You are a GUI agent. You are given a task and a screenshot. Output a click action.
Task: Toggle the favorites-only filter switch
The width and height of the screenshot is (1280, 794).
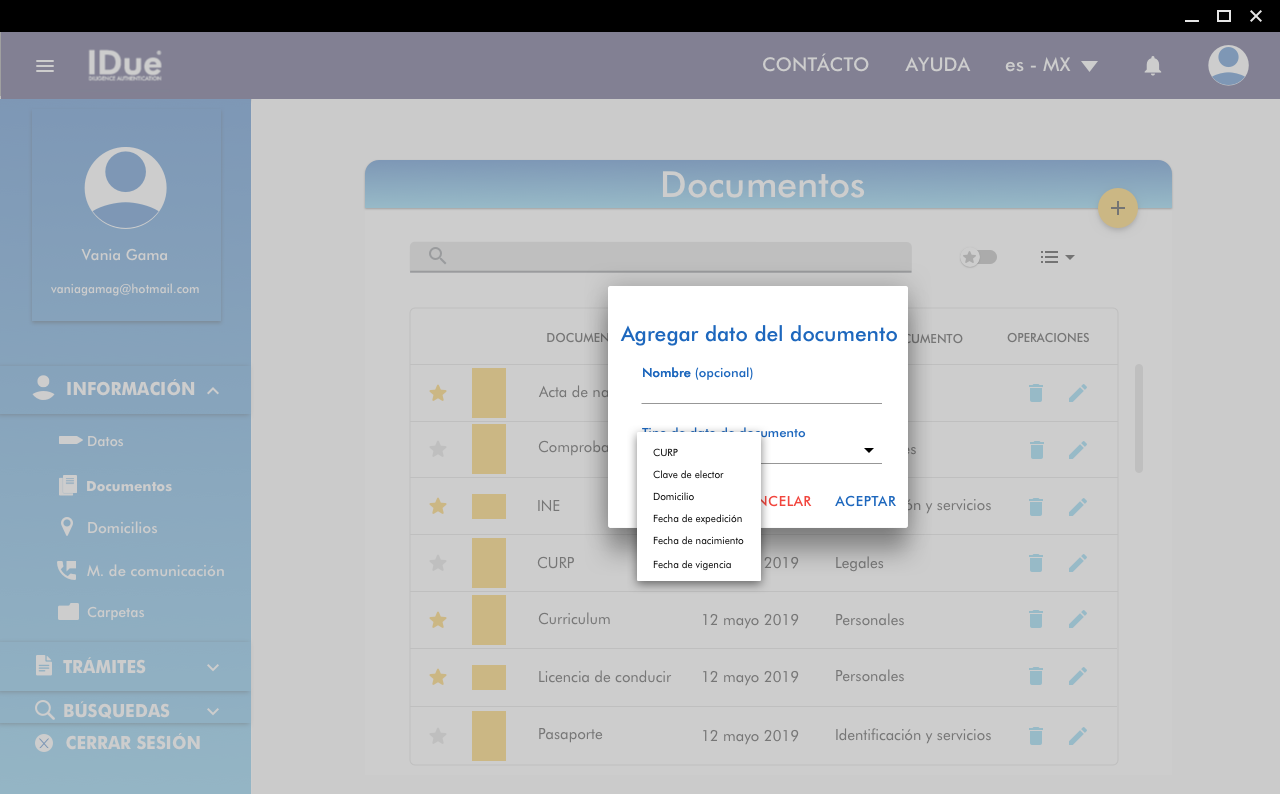[x=978, y=257]
